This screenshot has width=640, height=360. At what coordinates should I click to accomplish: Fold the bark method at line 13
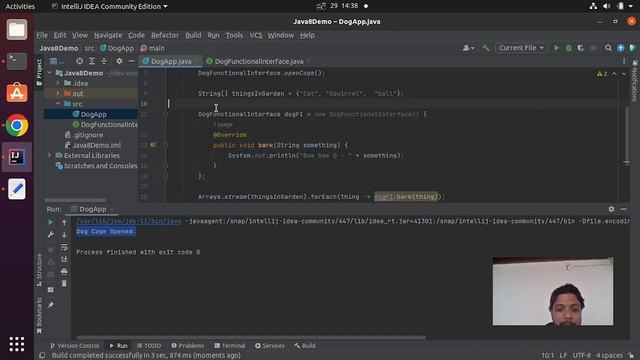165,145
